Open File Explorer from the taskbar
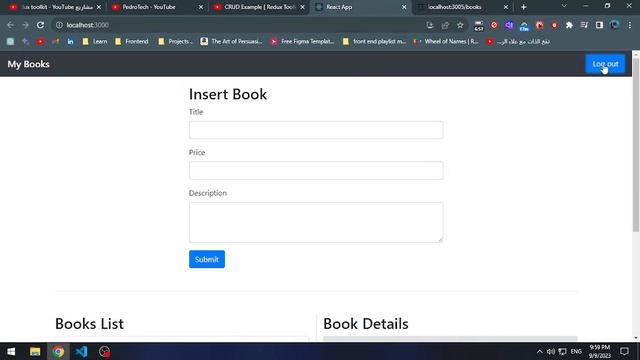The image size is (640, 360). point(35,351)
